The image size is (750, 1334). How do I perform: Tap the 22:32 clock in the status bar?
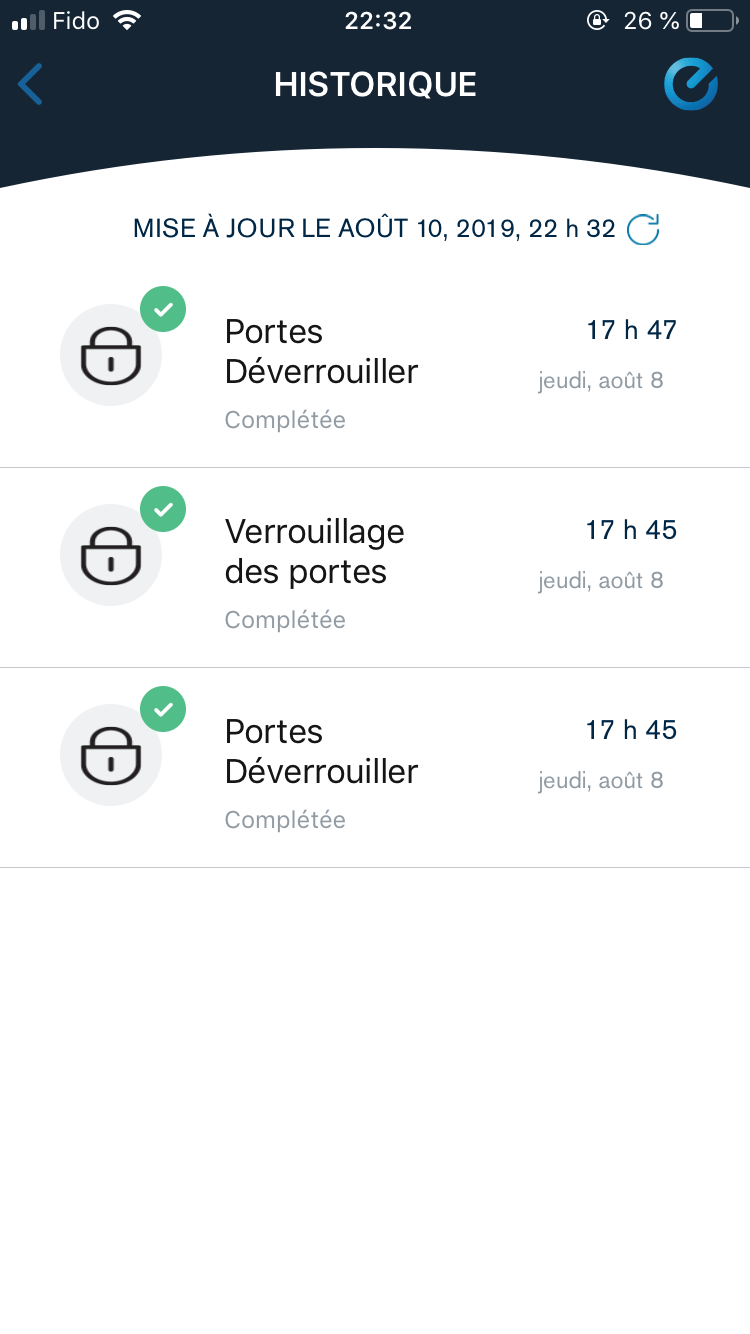378,21
